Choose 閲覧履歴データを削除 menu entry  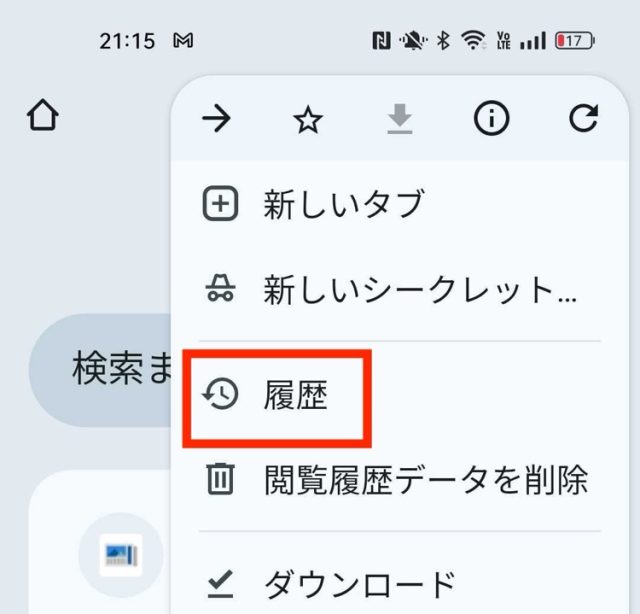(399, 479)
